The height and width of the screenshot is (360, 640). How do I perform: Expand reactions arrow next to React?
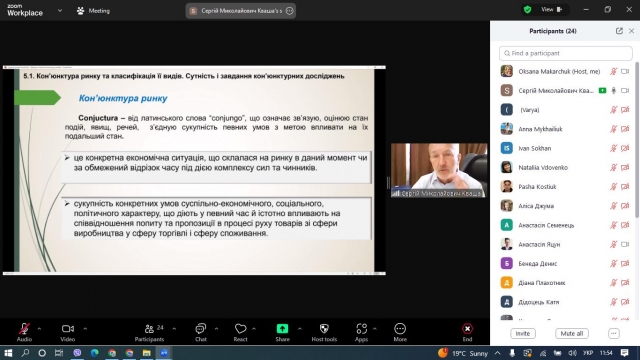254,329
